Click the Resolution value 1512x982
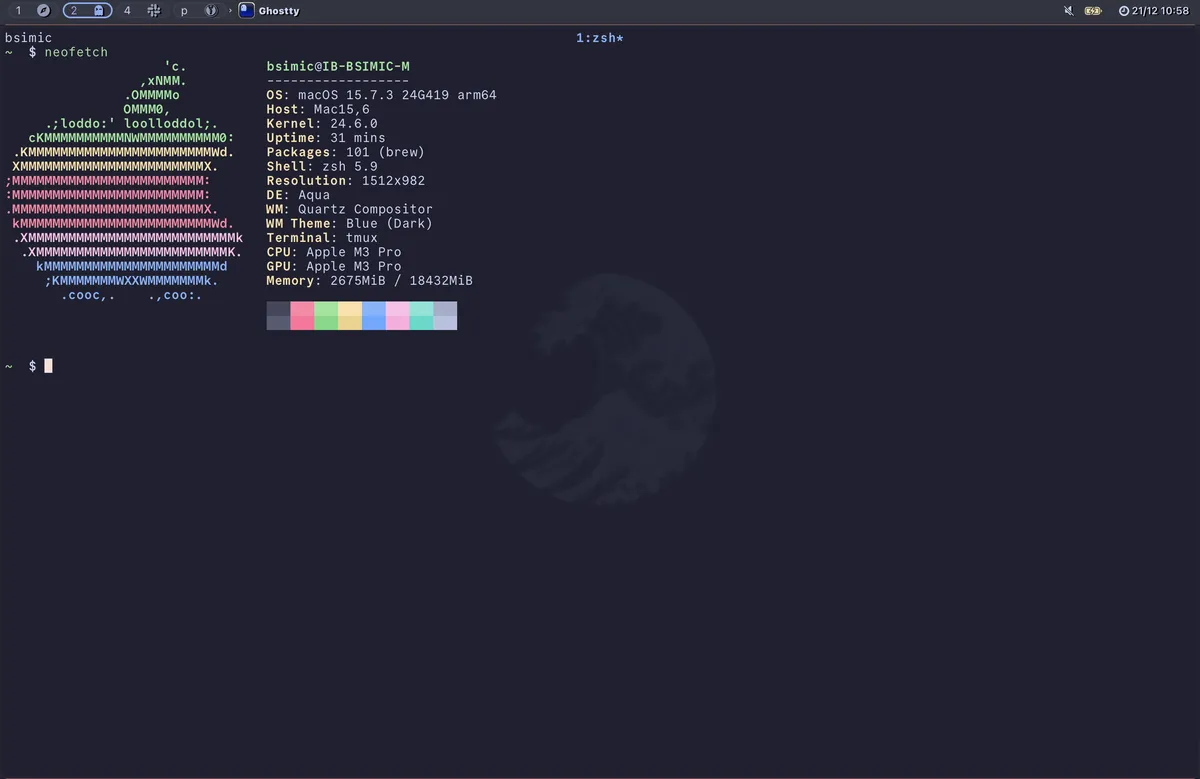1200x779 pixels. coord(393,181)
